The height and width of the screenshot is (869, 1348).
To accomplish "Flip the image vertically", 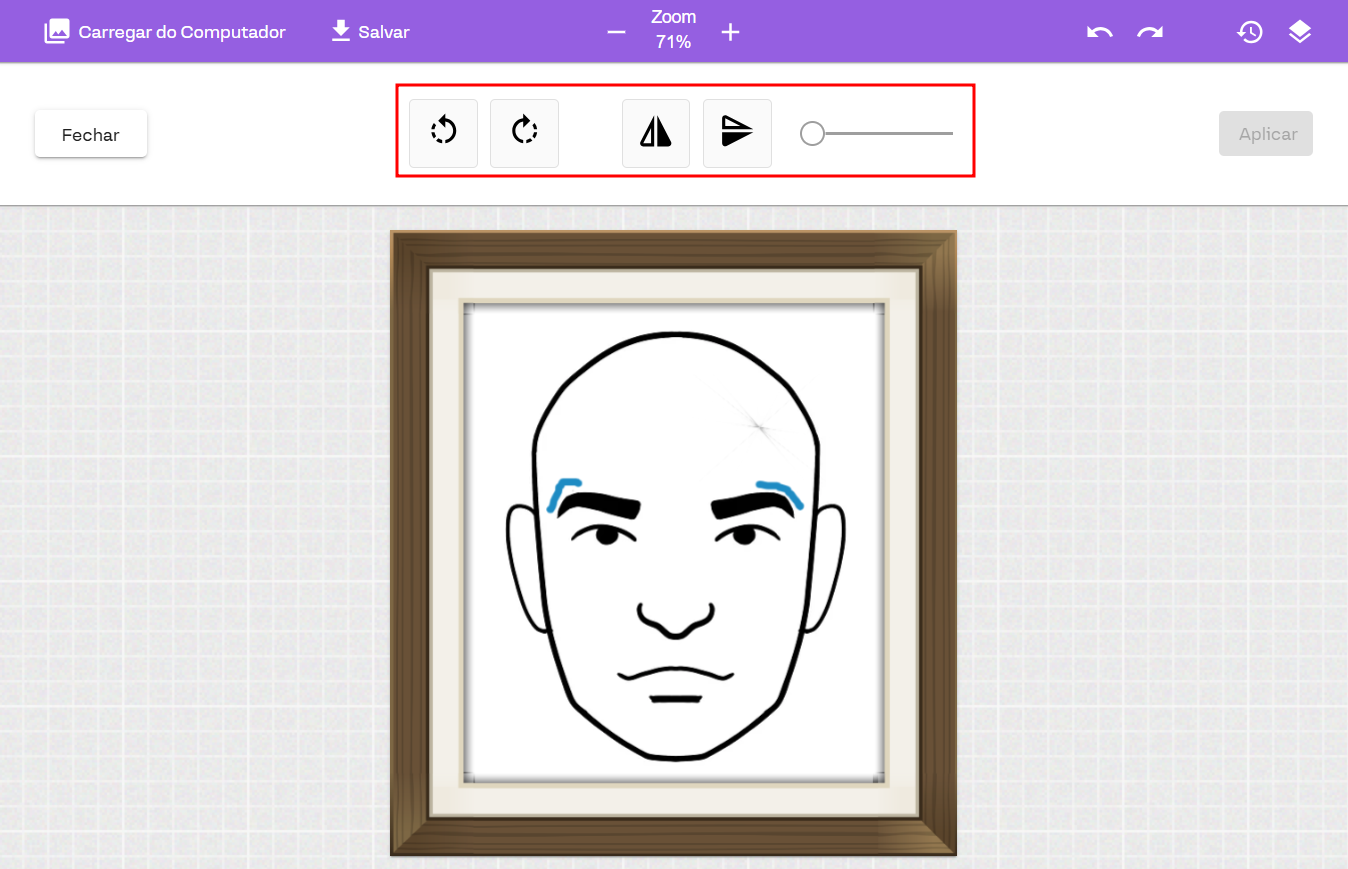I will click(737, 133).
